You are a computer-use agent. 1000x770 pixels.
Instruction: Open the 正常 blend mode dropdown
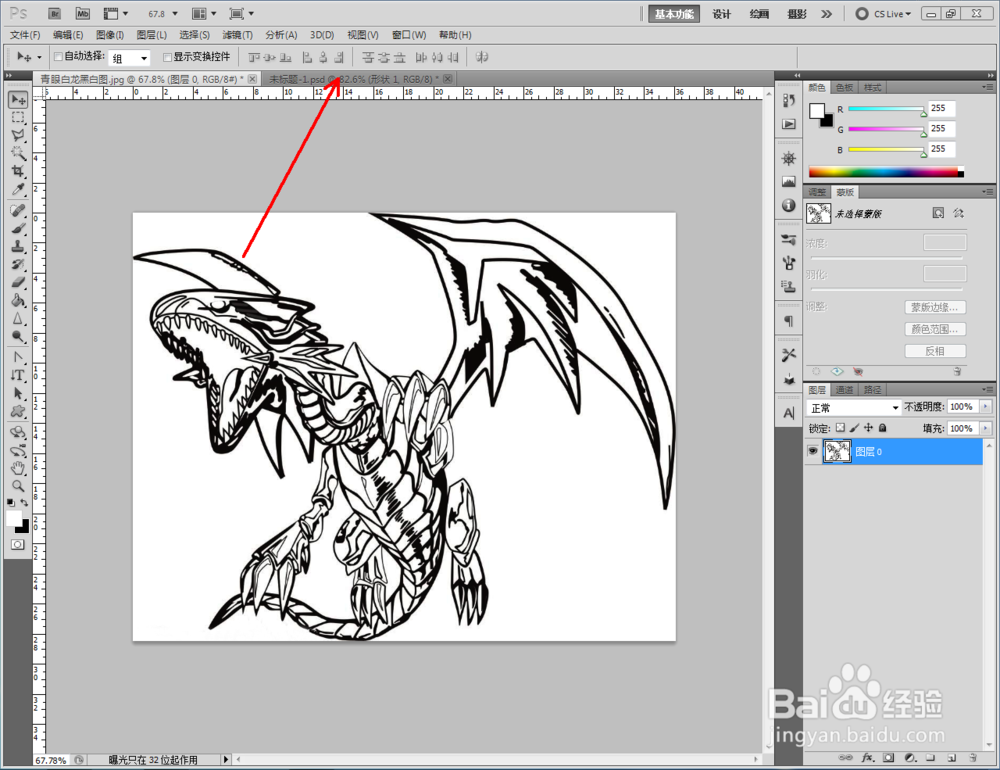point(853,408)
